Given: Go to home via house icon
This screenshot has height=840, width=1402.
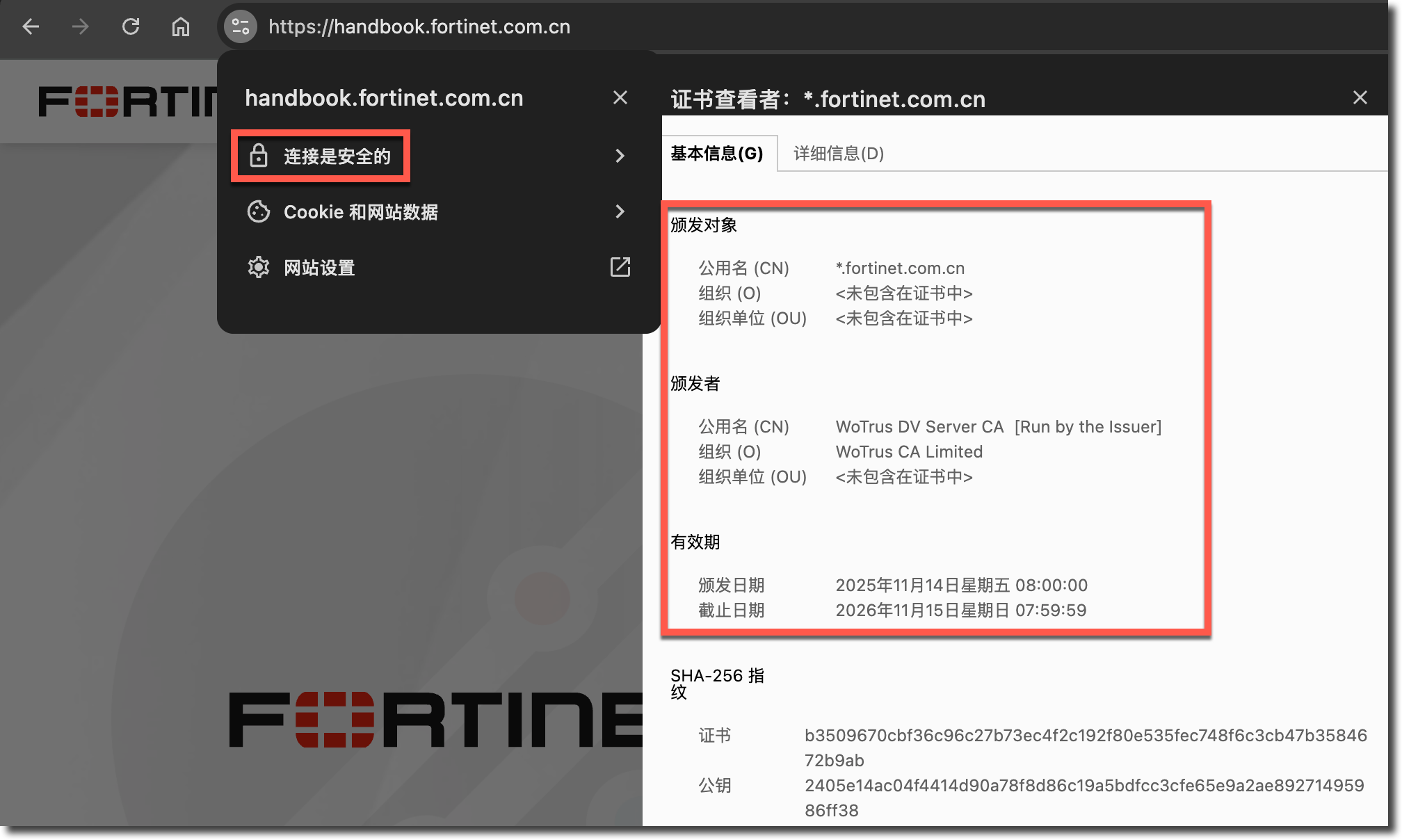Looking at the screenshot, I should [x=181, y=26].
